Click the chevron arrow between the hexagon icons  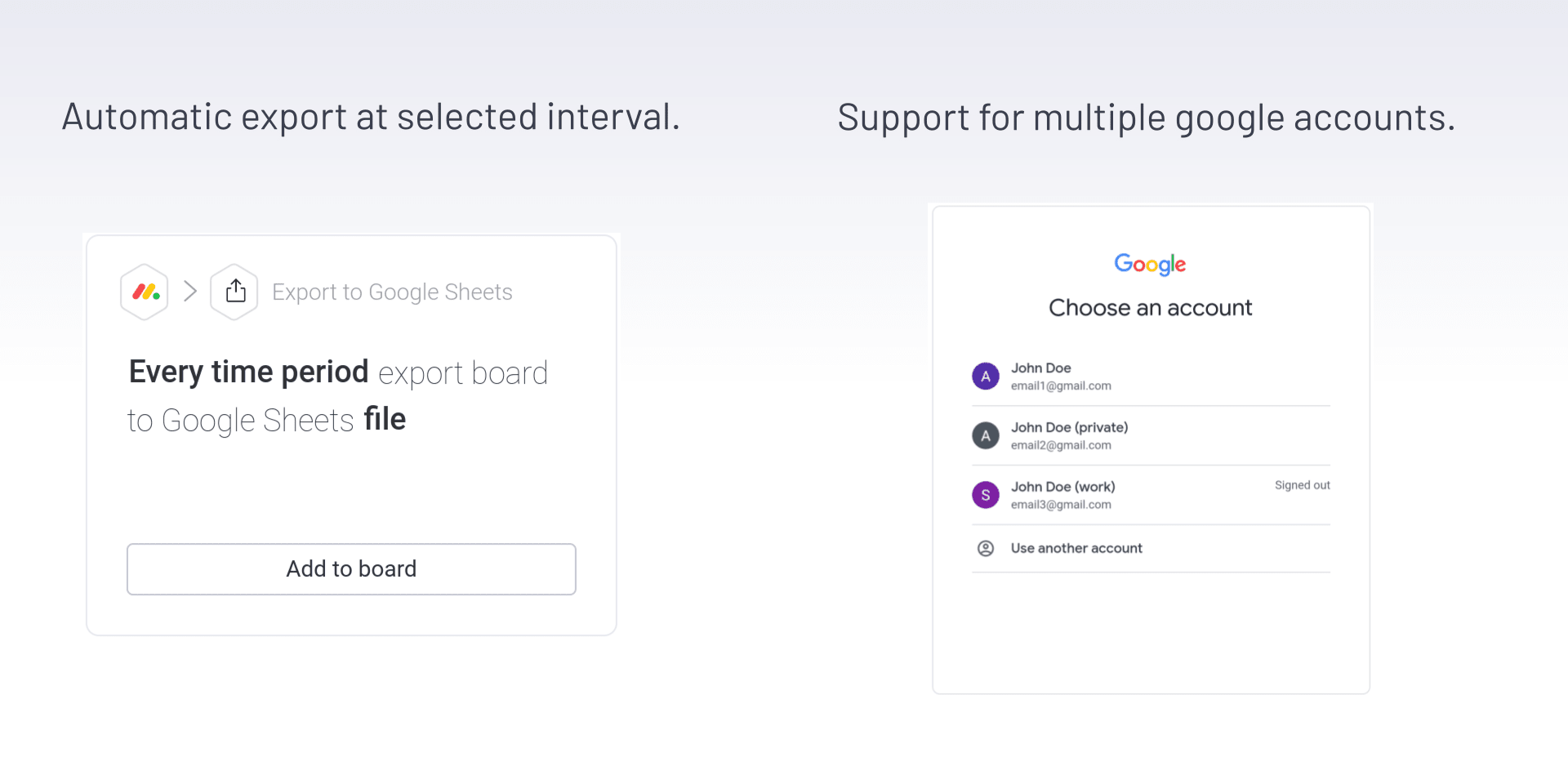(190, 291)
